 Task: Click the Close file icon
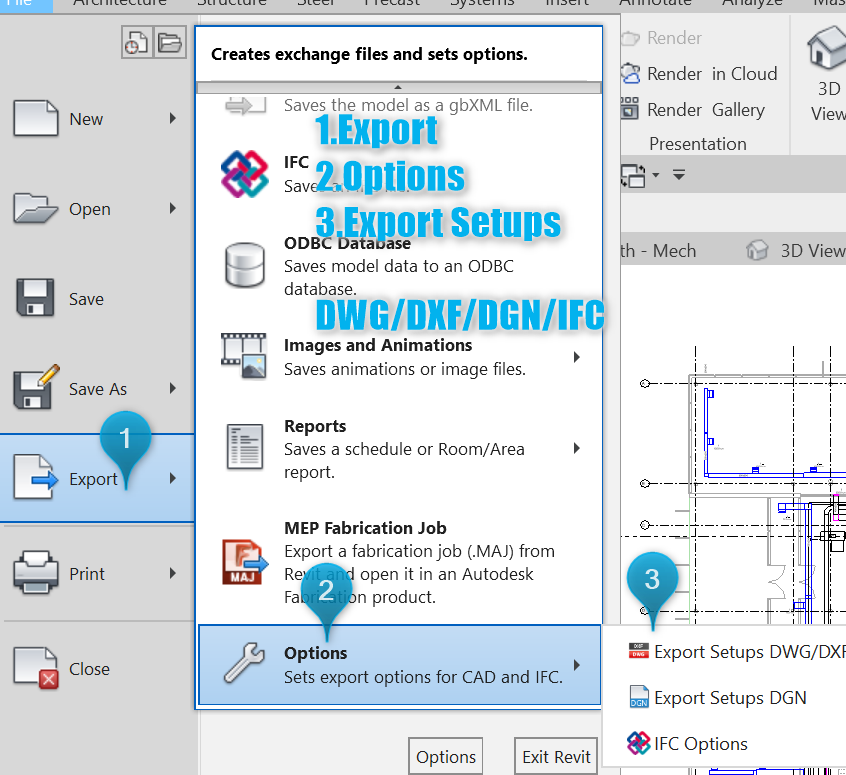[36, 668]
